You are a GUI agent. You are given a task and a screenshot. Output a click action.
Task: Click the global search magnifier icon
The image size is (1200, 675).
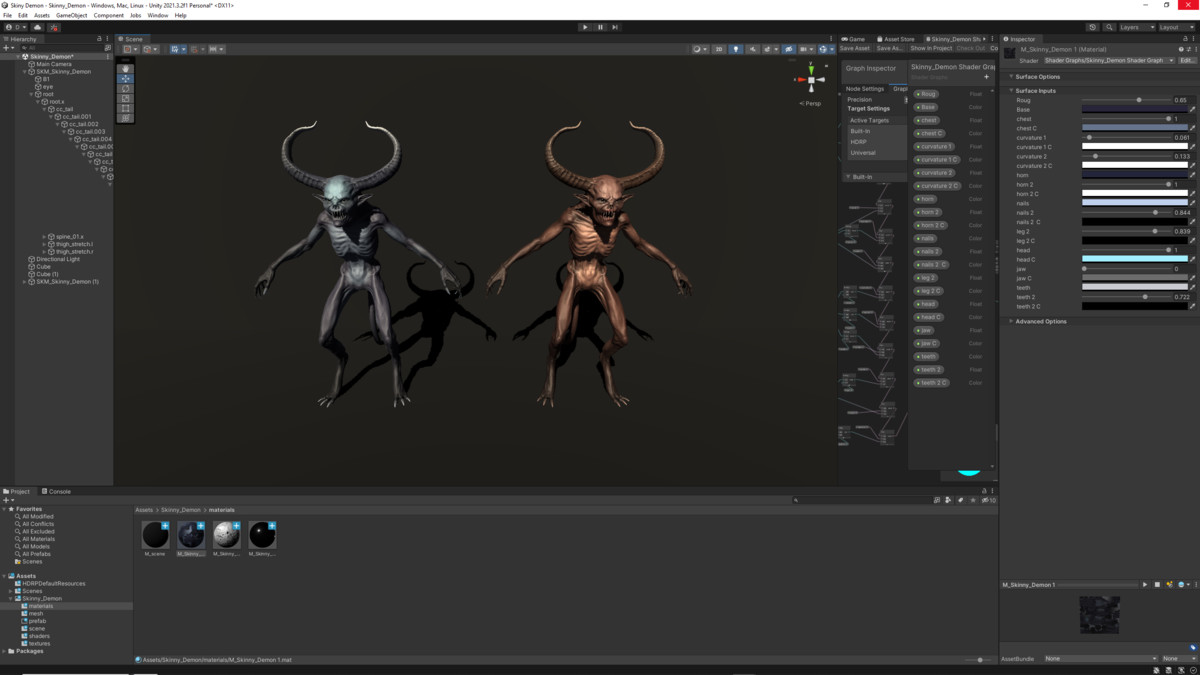[1109, 27]
